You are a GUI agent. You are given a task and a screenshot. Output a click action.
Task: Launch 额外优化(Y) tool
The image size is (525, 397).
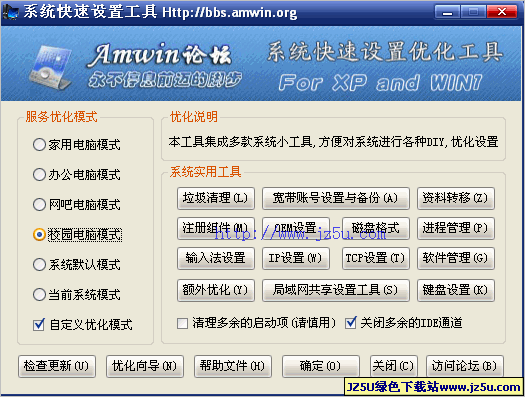(x=216, y=290)
